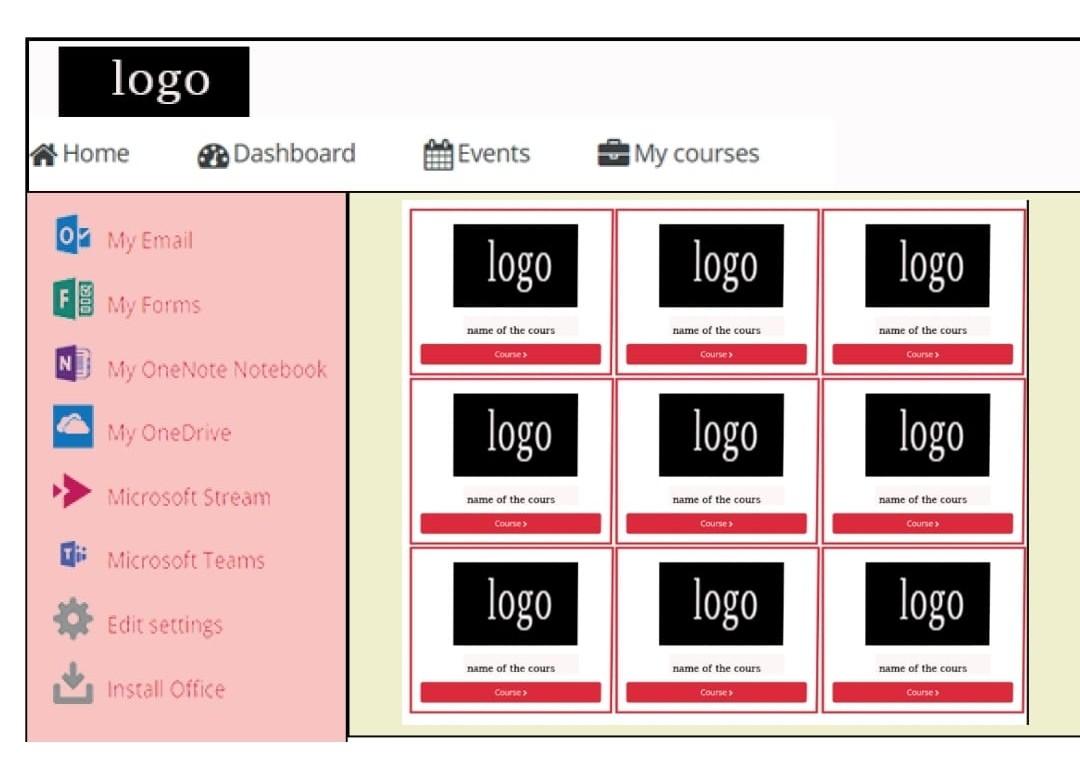1080x762 pixels.
Task: Switch to the Events section
Action: [x=494, y=153]
